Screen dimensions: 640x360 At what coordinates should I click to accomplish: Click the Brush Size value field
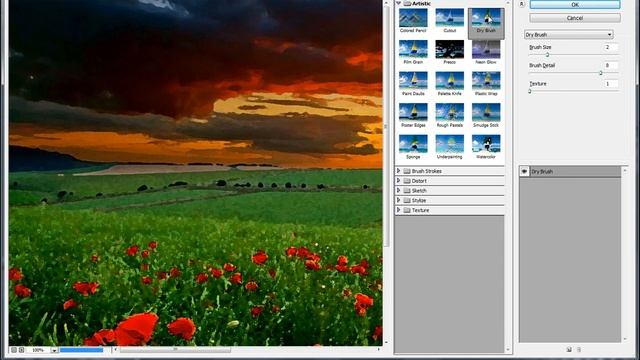611,47
